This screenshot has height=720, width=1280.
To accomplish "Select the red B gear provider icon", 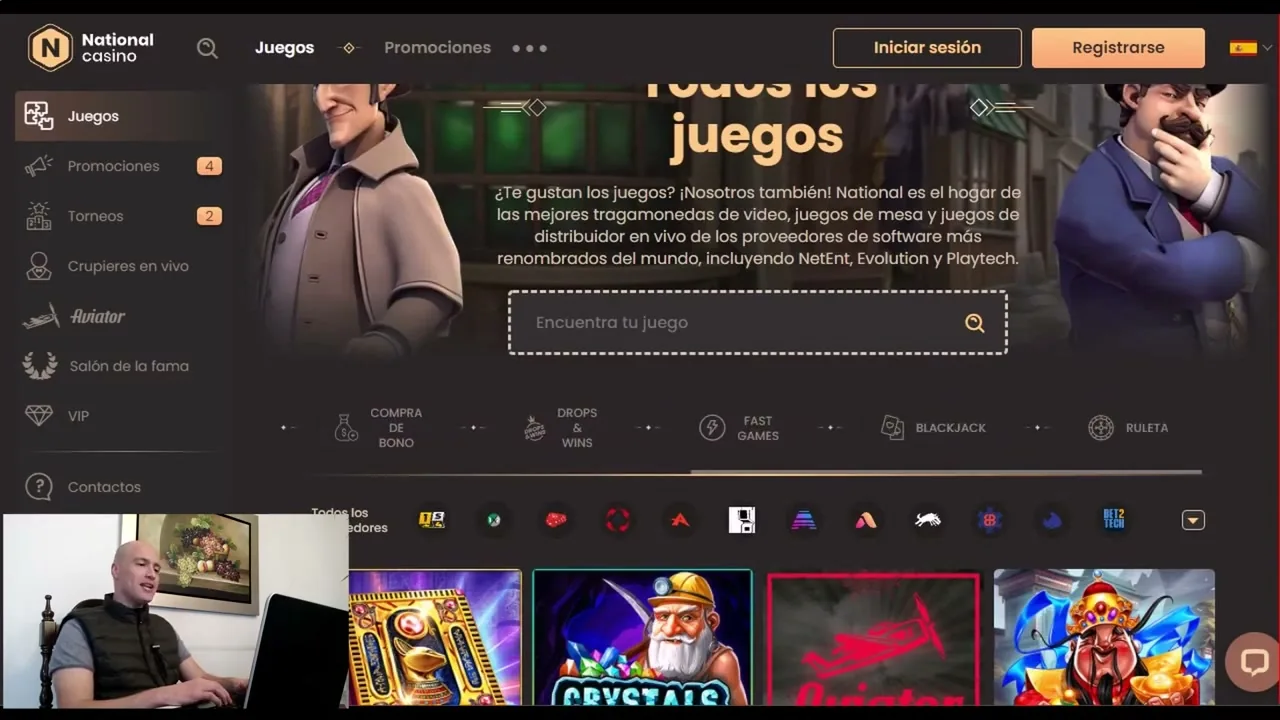I will pyautogui.click(x=990, y=520).
